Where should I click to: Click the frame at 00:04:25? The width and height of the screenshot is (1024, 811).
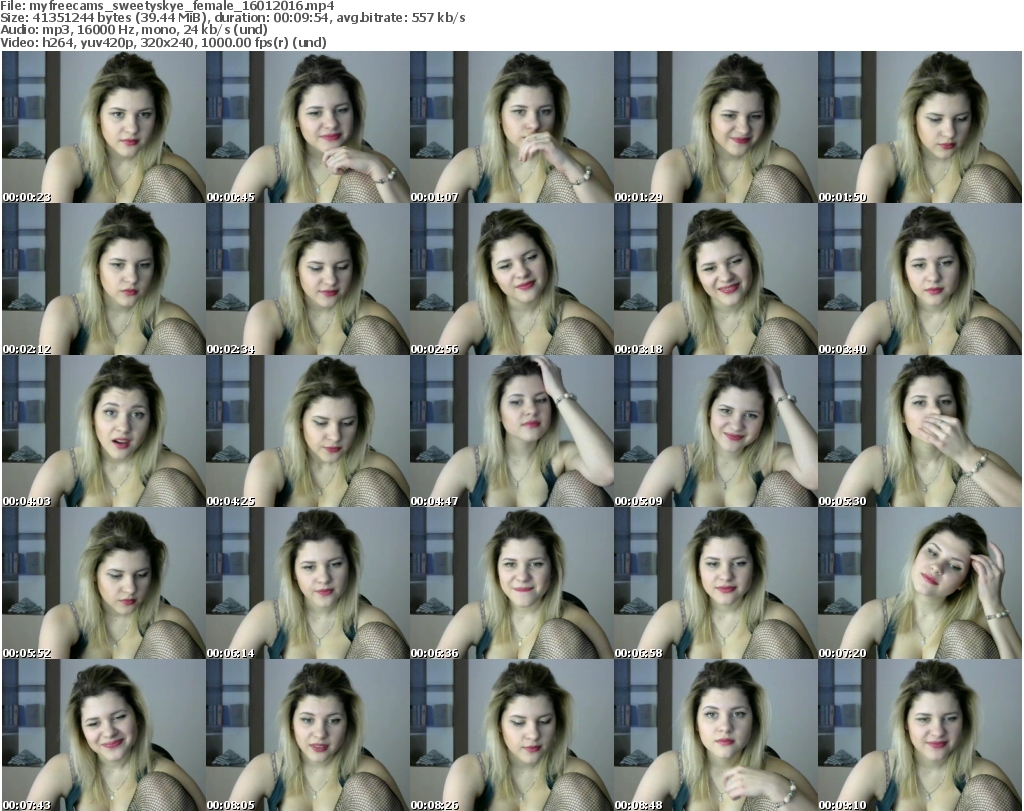click(308, 431)
